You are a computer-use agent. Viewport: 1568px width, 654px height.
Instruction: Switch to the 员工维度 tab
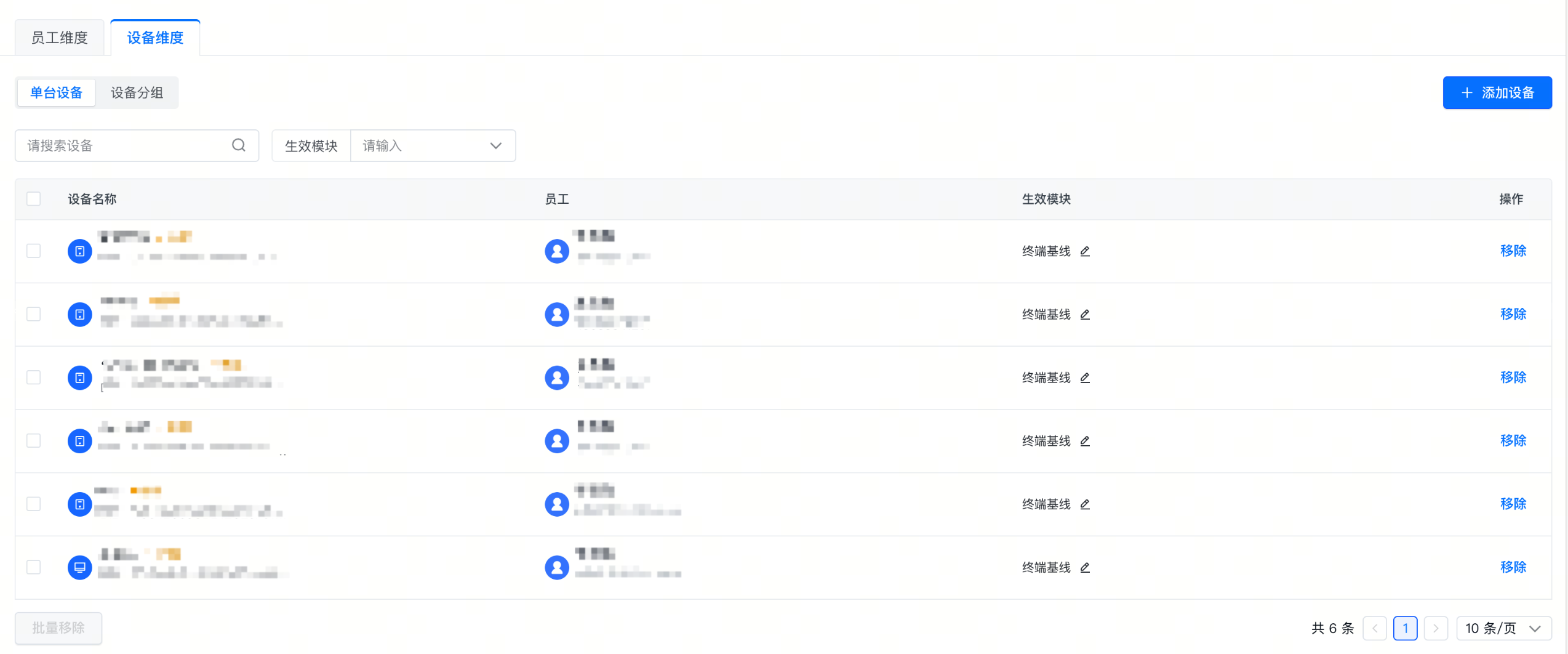click(x=60, y=38)
